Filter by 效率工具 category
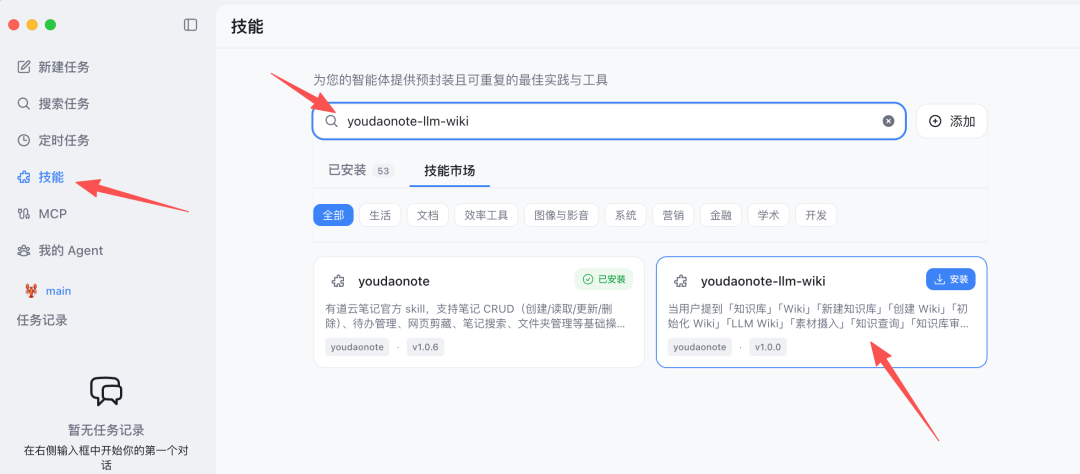The image size is (1080, 474). pos(486,215)
